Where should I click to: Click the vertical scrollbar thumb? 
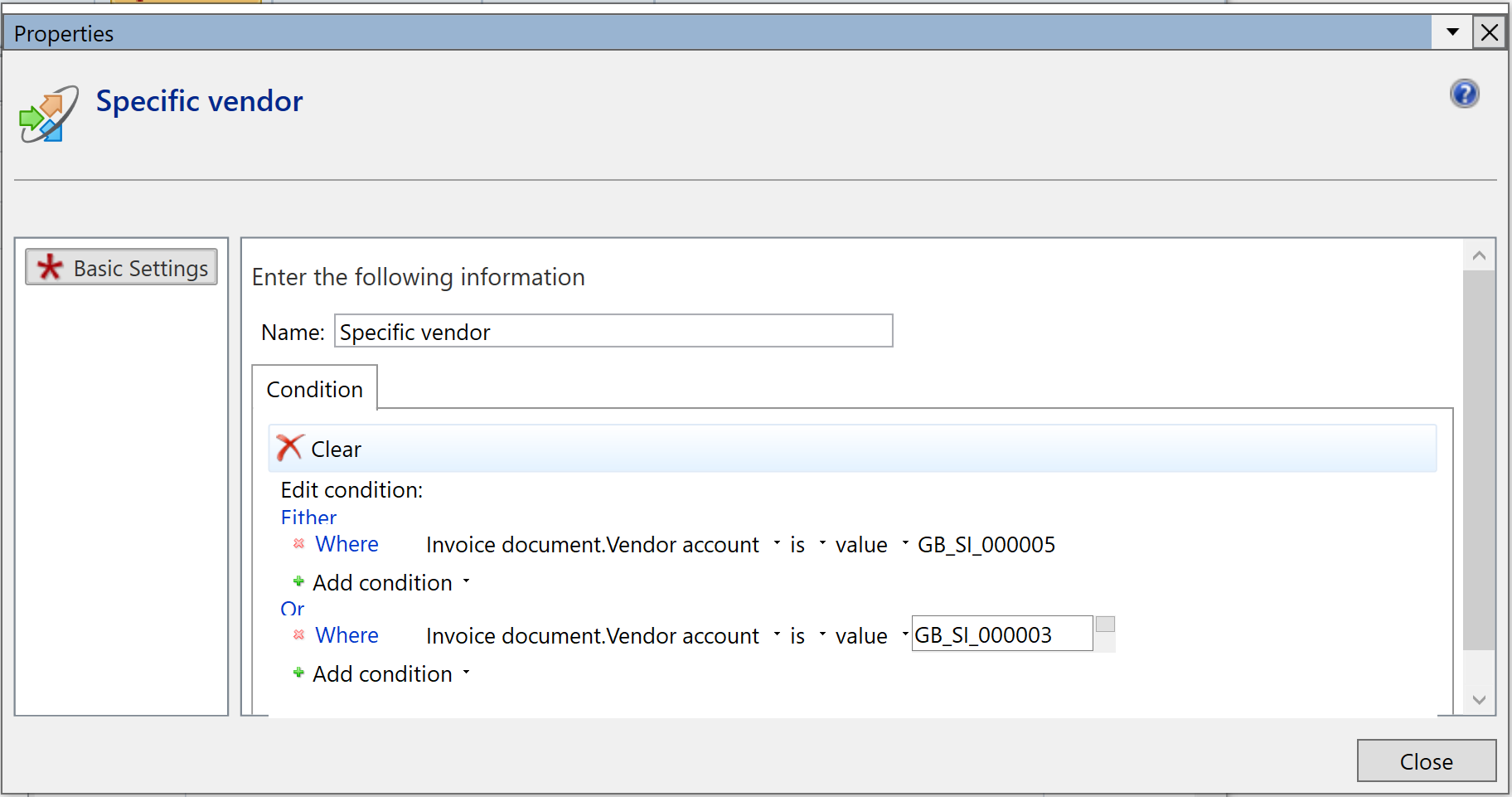click(1479, 460)
